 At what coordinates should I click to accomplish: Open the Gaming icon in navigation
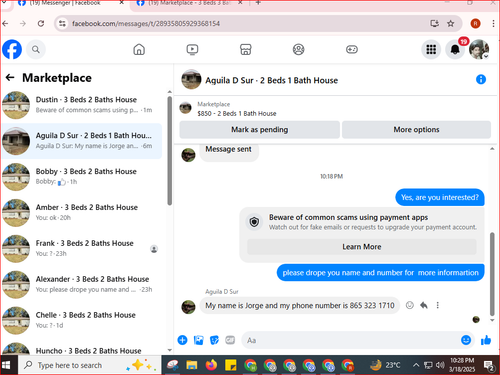tap(352, 49)
